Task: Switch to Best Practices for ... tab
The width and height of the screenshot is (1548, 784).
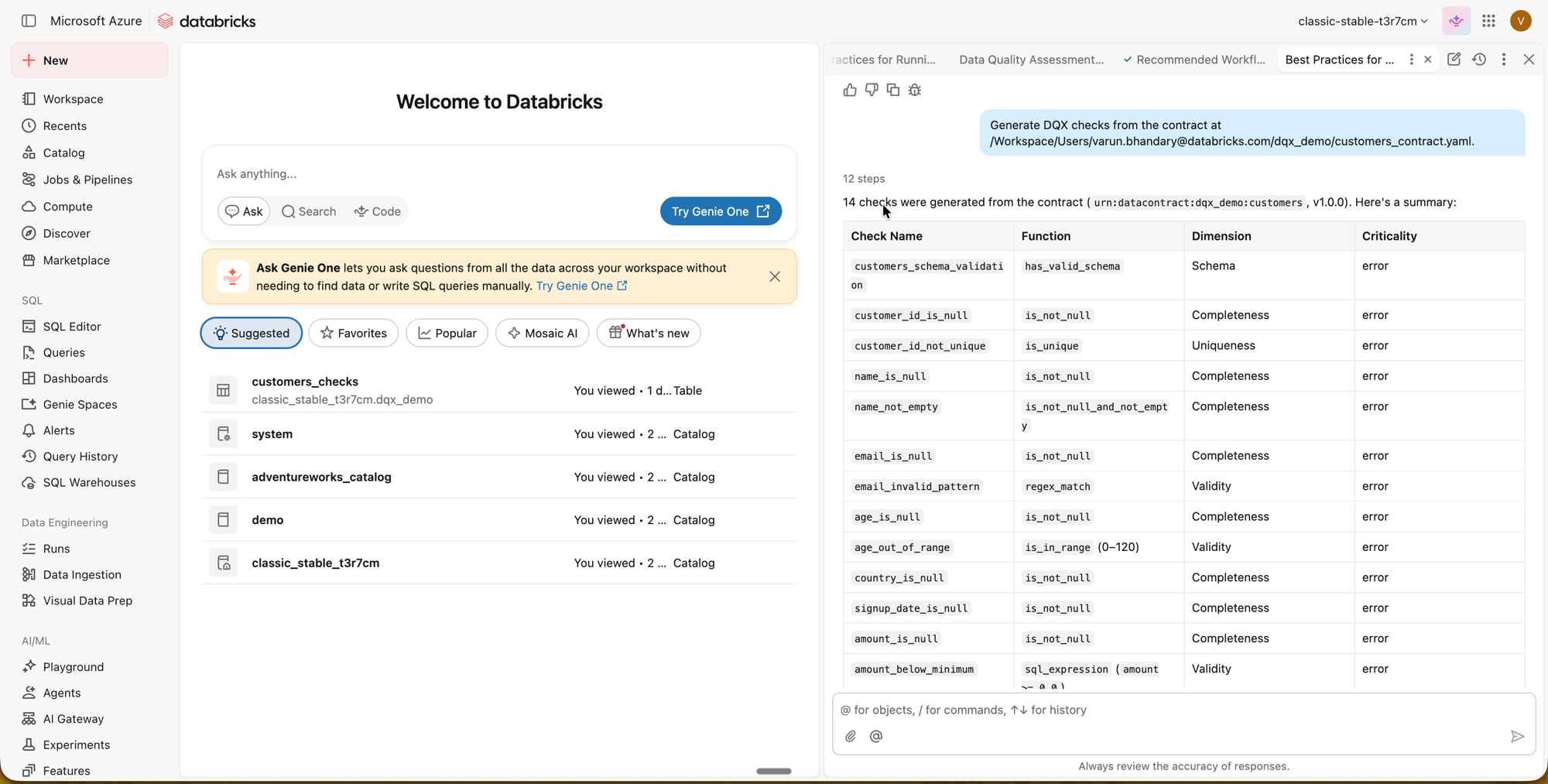Action: [x=1340, y=60]
